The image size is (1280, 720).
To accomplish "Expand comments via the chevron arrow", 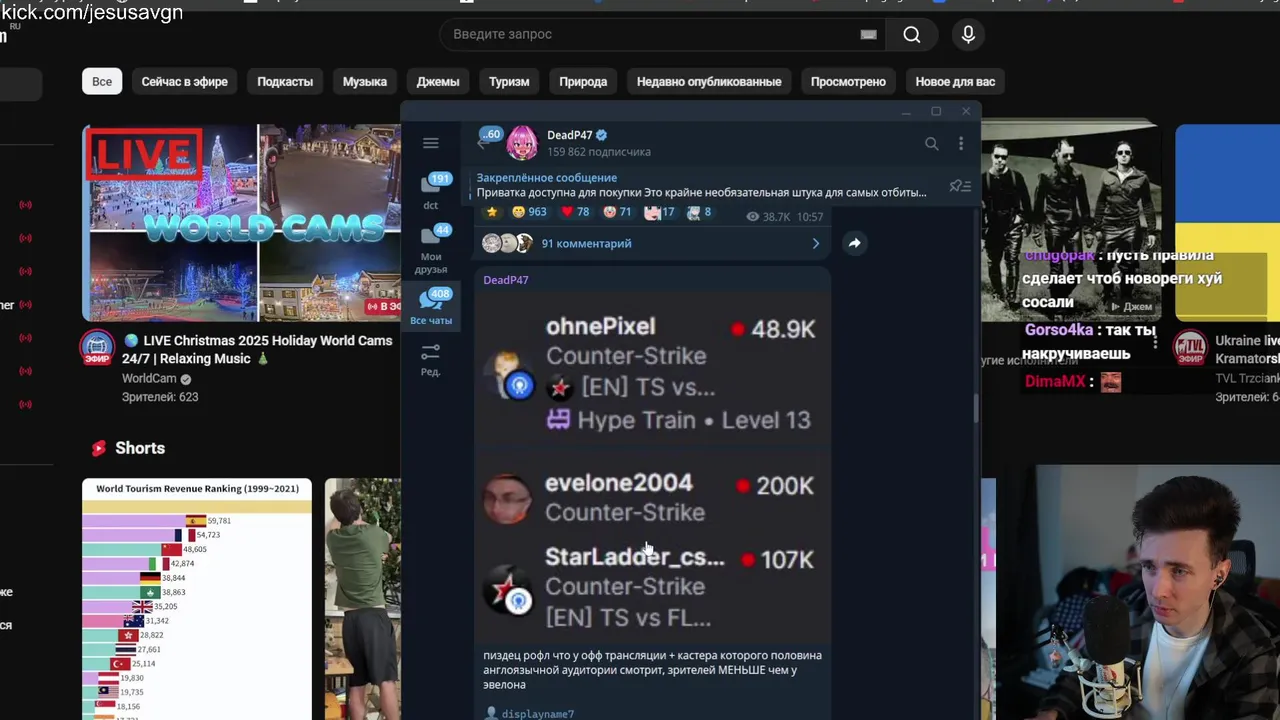I will (x=815, y=243).
